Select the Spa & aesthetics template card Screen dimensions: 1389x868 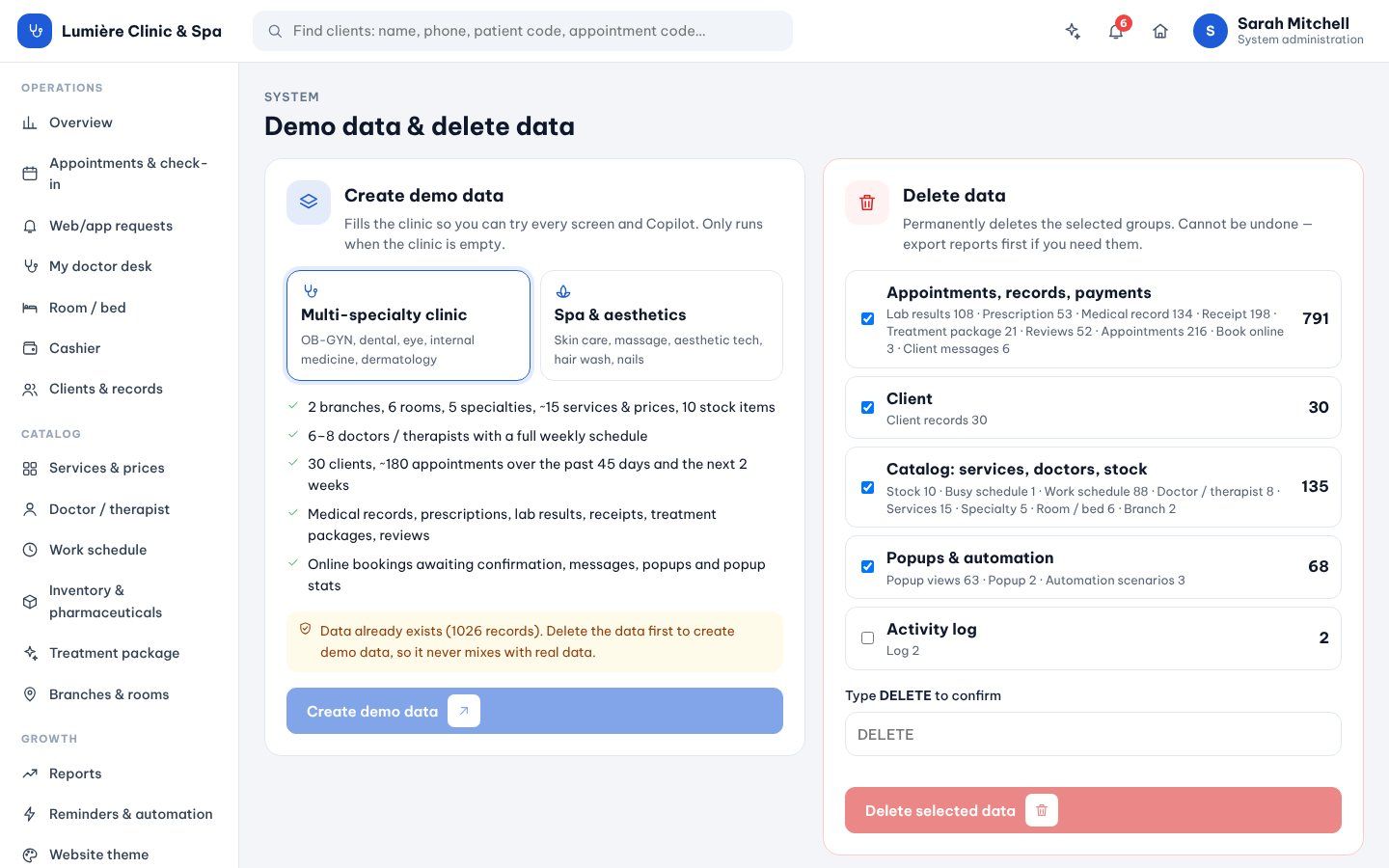coord(662,325)
